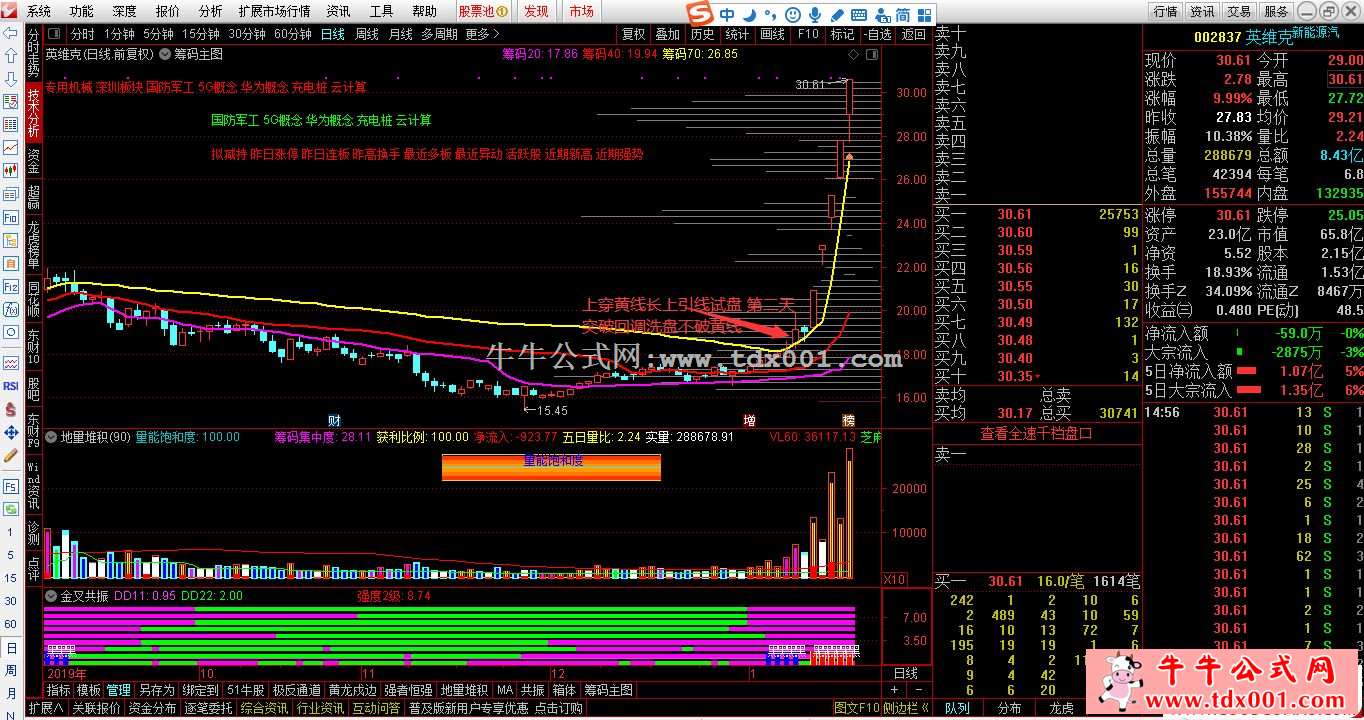Open the Sogou emoji smiley icon
Viewport: 1364px width, 720px height.
(793, 15)
